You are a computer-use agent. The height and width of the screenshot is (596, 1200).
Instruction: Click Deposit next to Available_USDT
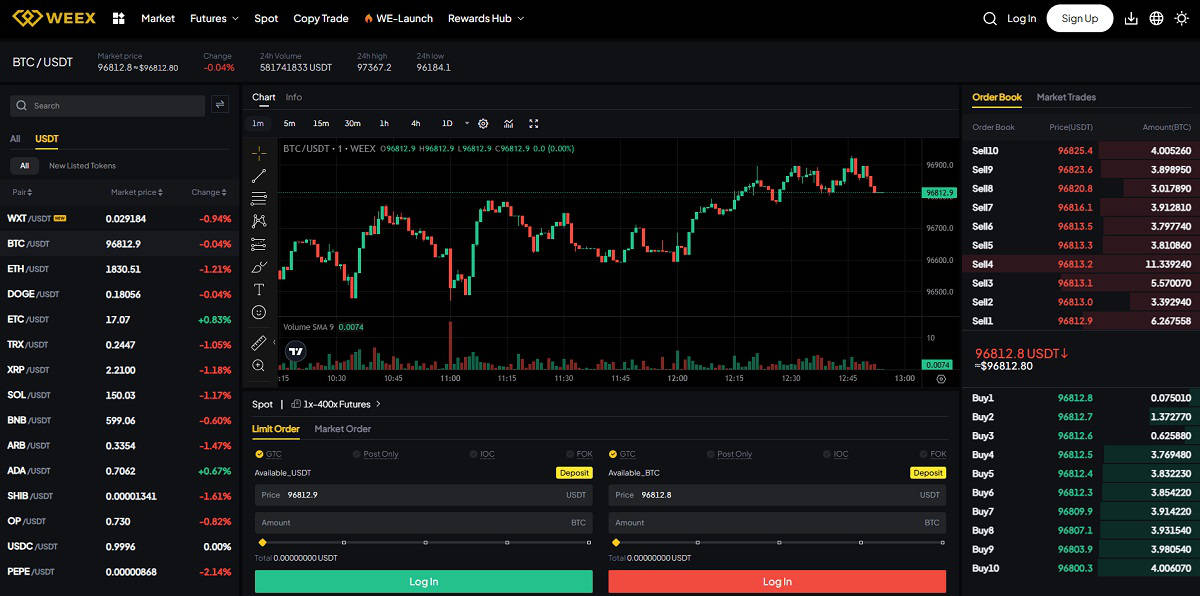pos(574,472)
